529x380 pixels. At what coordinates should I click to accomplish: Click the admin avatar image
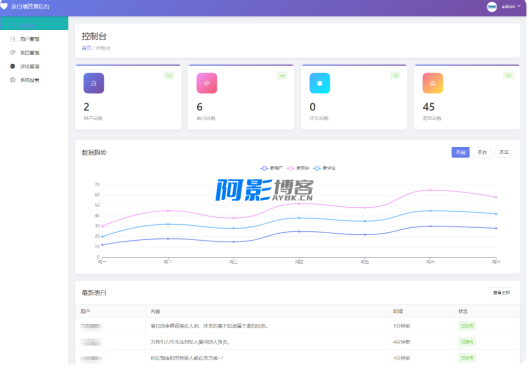coord(492,6)
